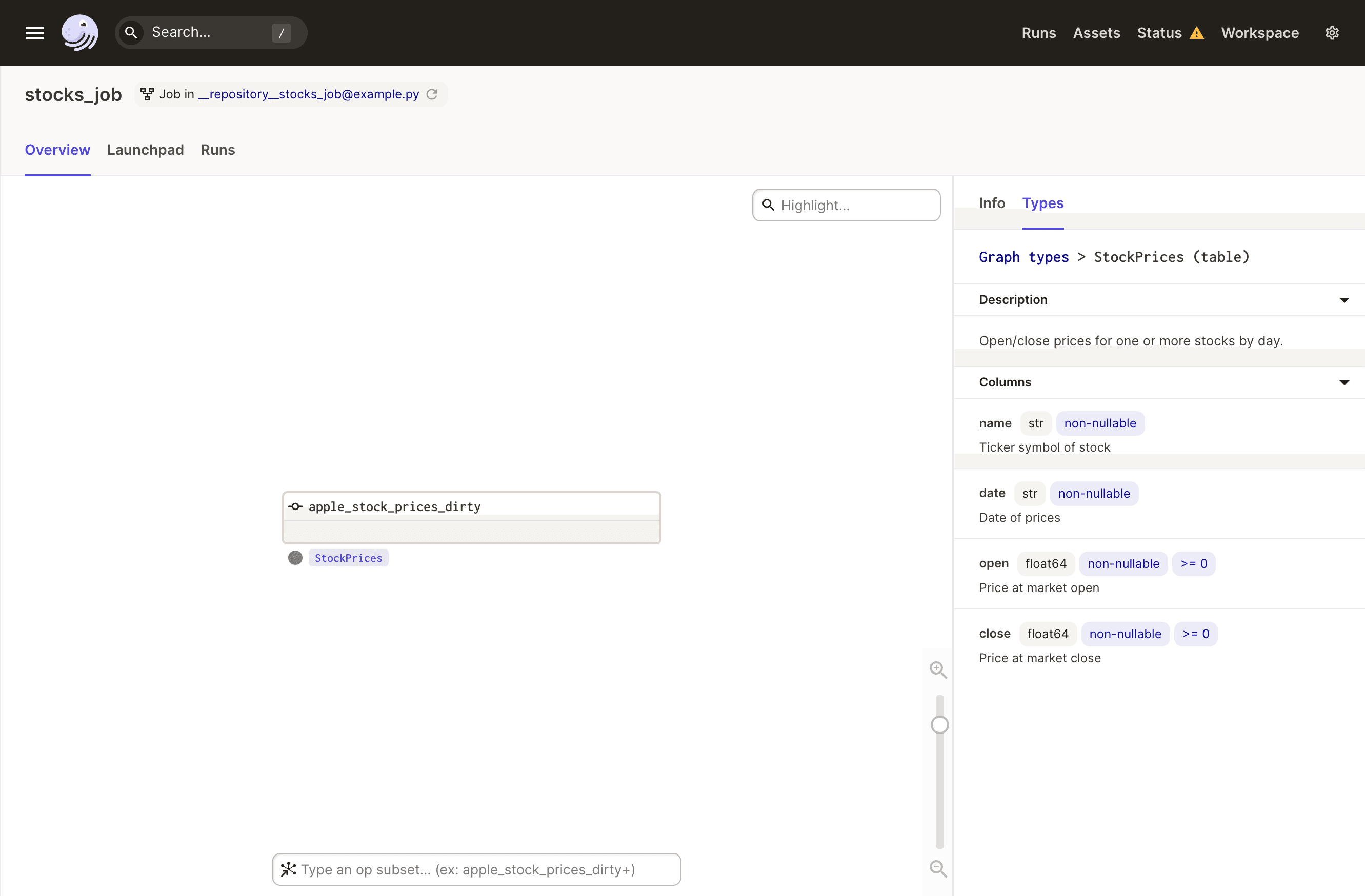The height and width of the screenshot is (896, 1365).
Task: Expand the Columns section panel
Action: click(1348, 381)
